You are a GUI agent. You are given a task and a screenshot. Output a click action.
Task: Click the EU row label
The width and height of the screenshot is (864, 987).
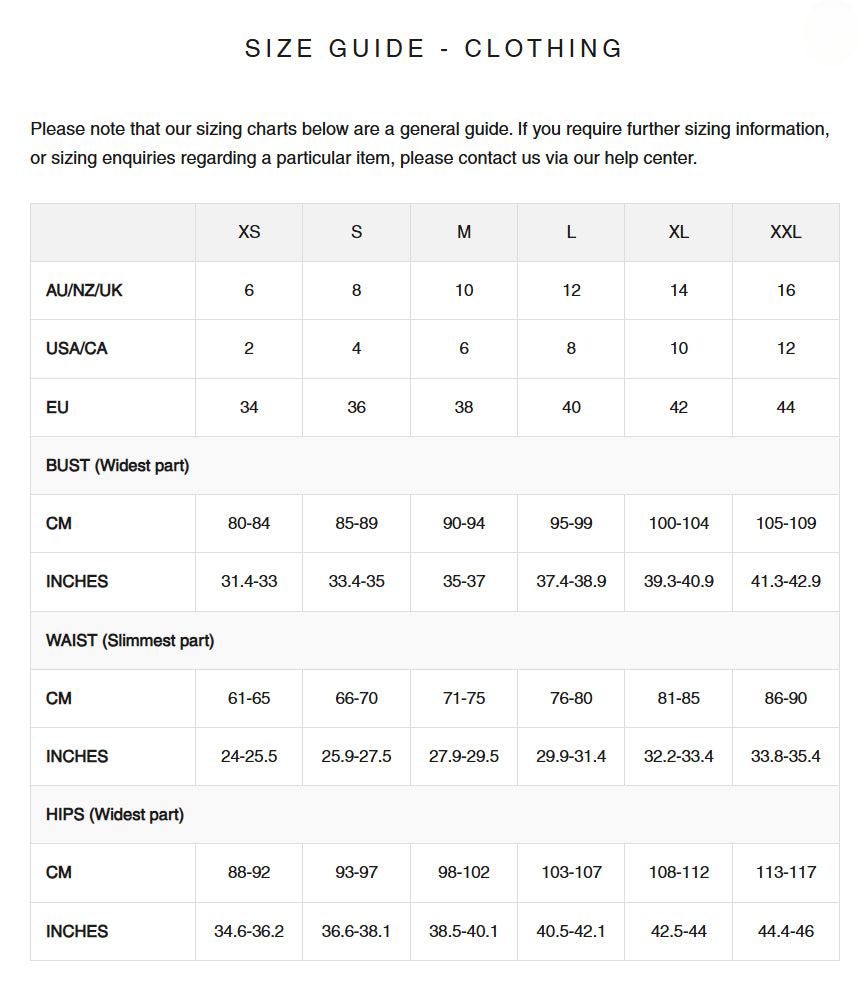tap(57, 407)
